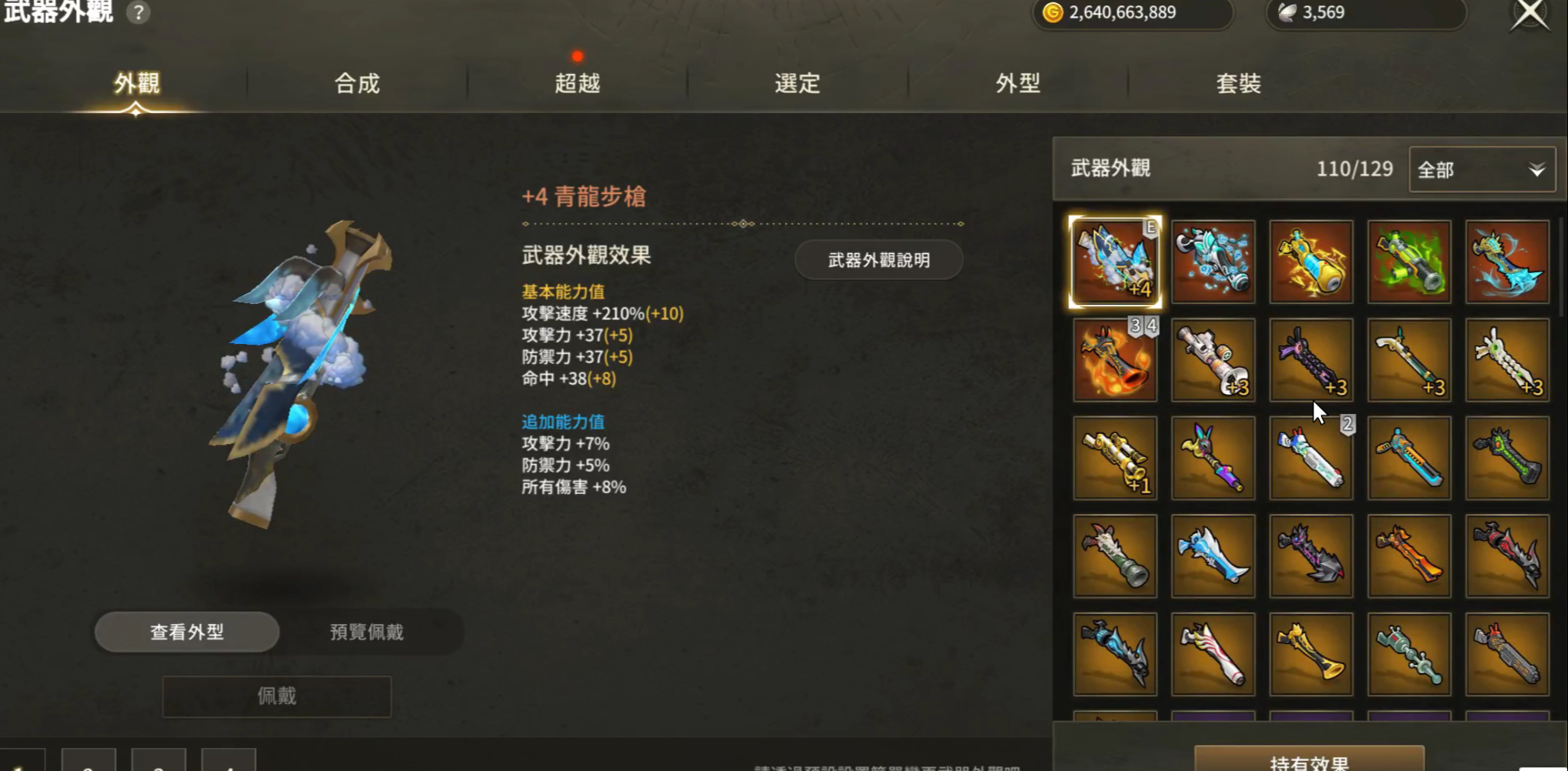1568x771 pixels.
Task: Select the golden trumpet-shaped gun skin
Action: [1311, 654]
